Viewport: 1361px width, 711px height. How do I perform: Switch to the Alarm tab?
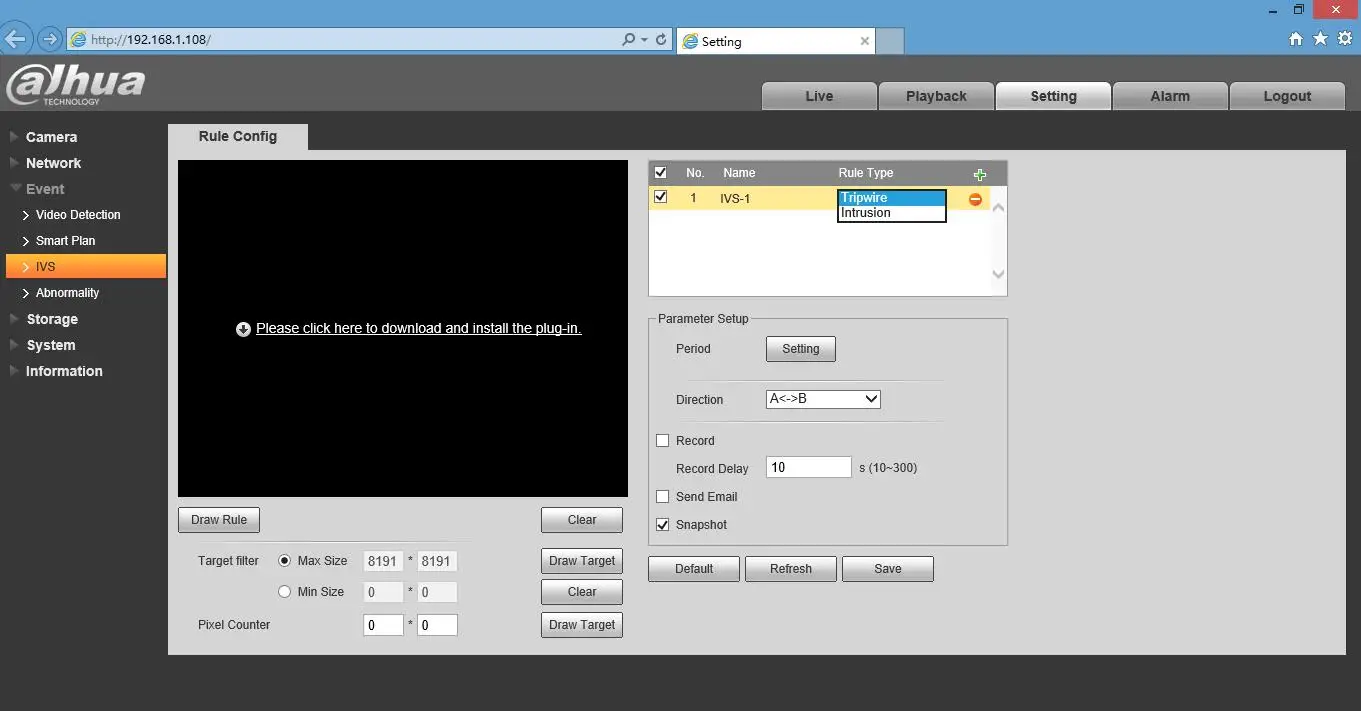pos(1170,96)
